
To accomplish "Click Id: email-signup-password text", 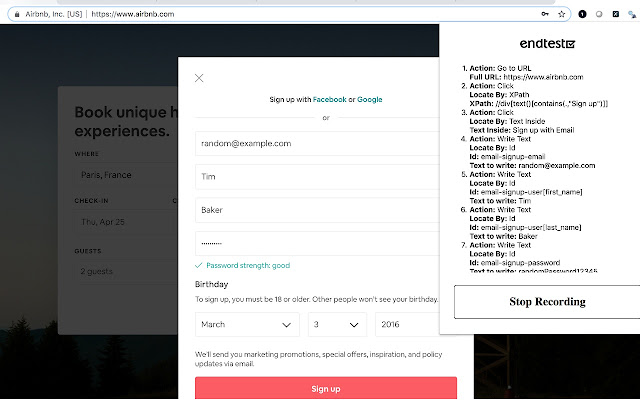I will [515, 263].
